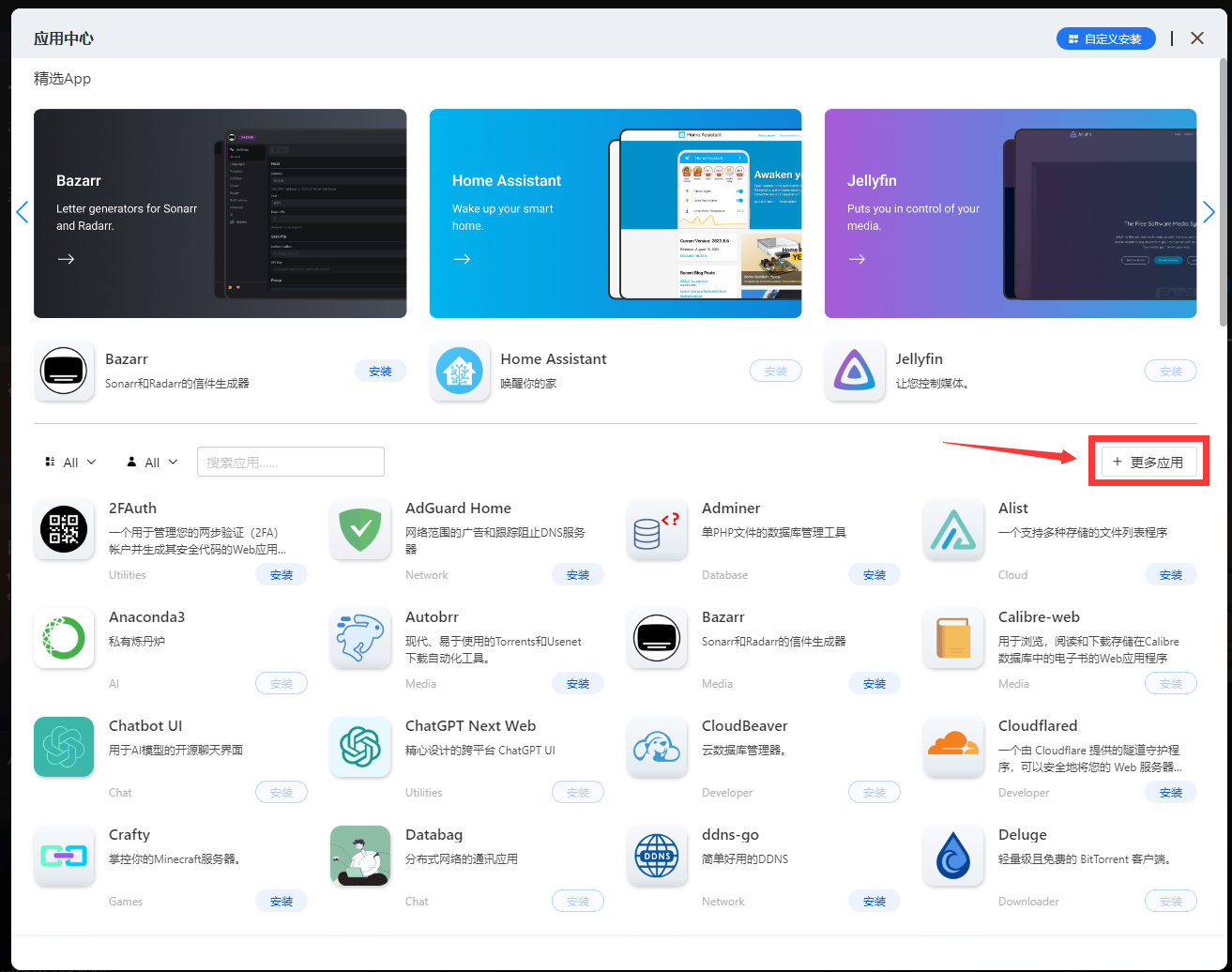
Task: Open the Cloudflared cloud icon
Action: (953, 747)
